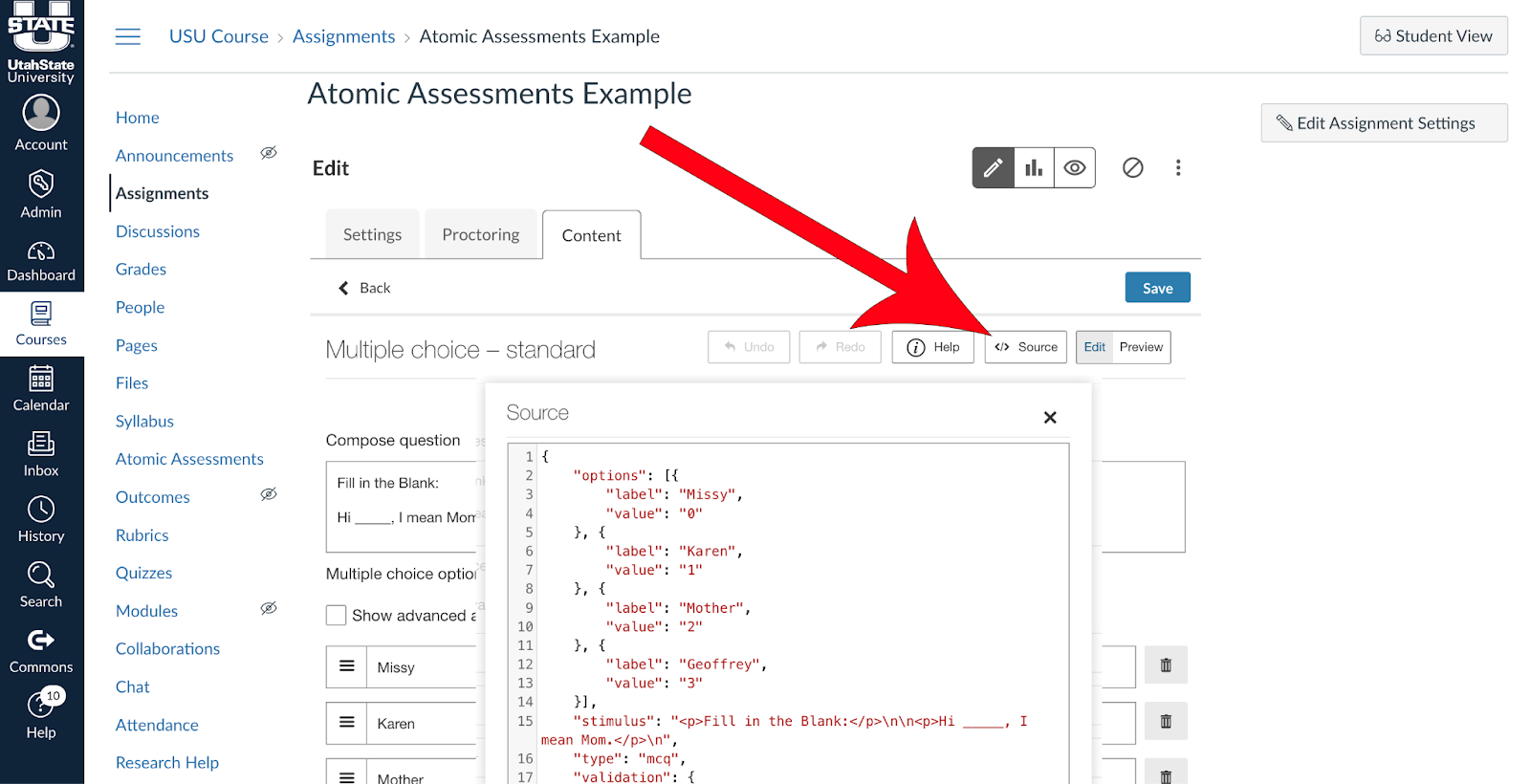Delete the Mother option row
The width and height of the screenshot is (1530, 784).
pyautogui.click(x=1166, y=773)
